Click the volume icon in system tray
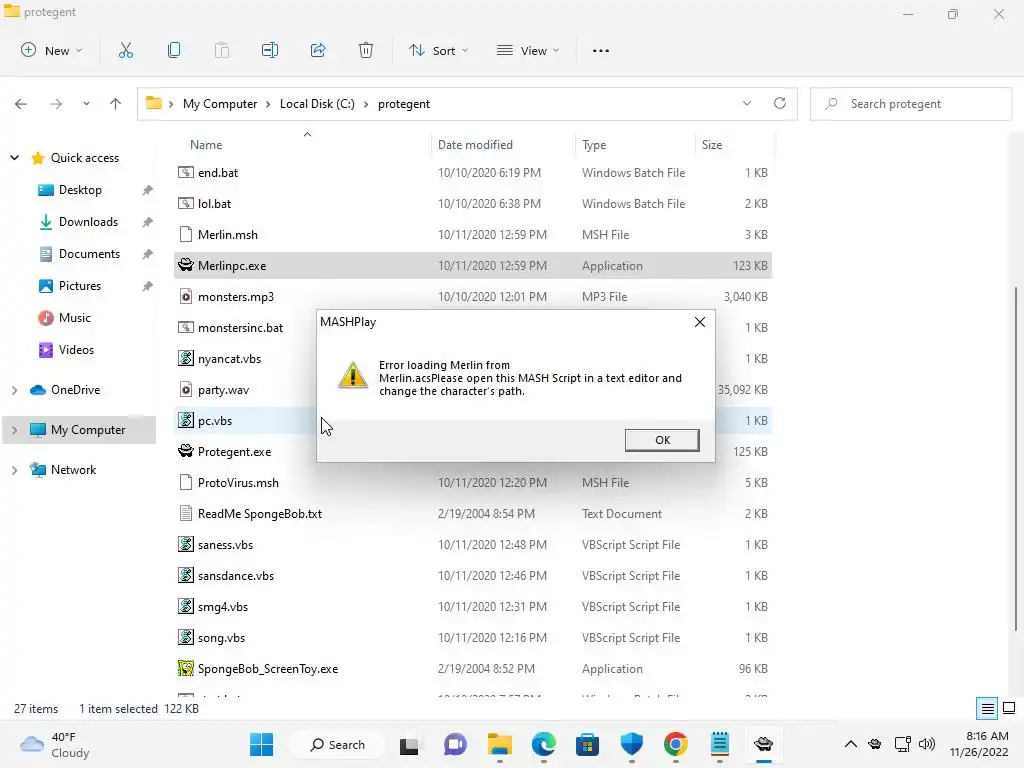The image size is (1024, 768). coord(927,744)
